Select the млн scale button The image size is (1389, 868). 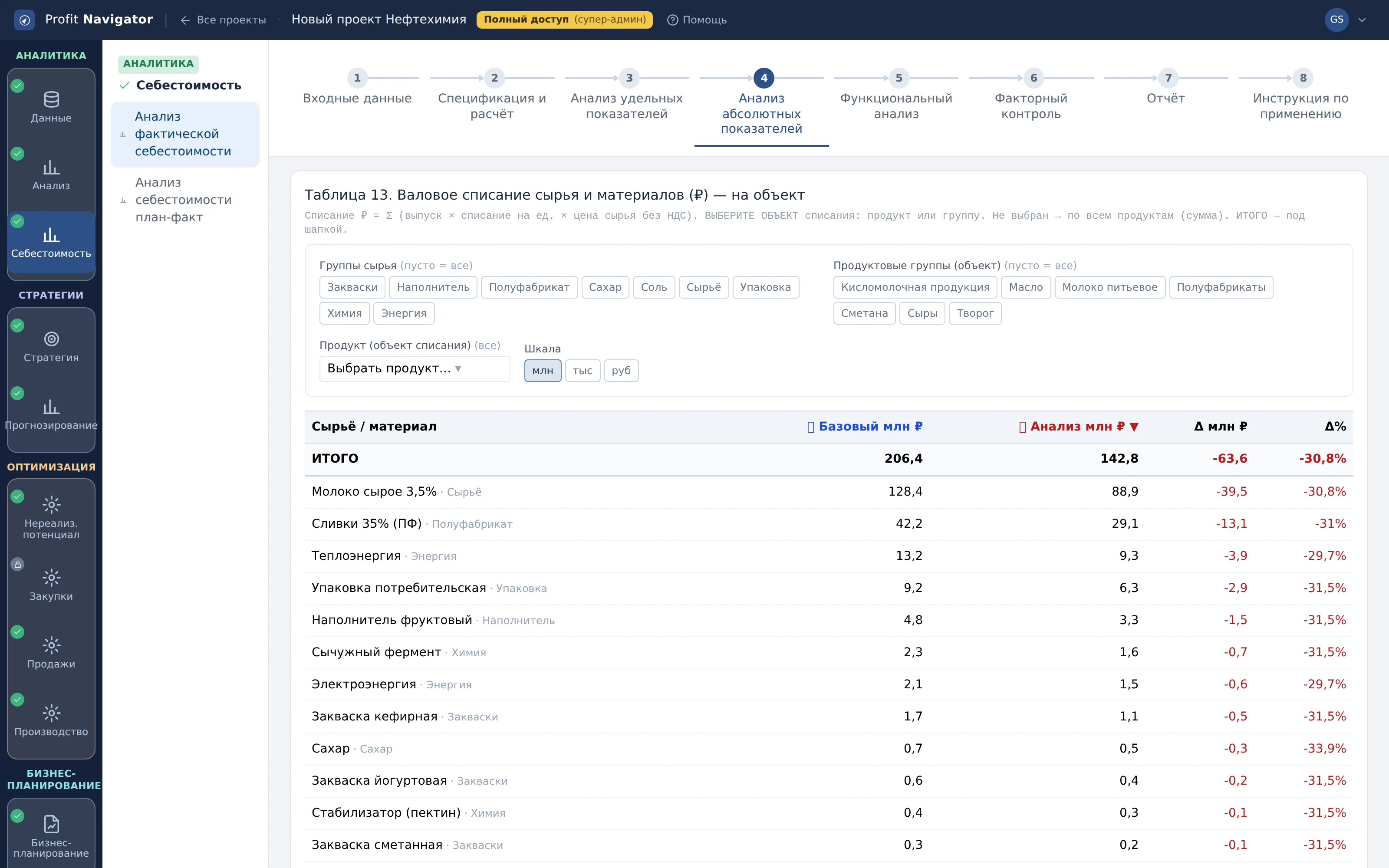pyautogui.click(x=543, y=371)
